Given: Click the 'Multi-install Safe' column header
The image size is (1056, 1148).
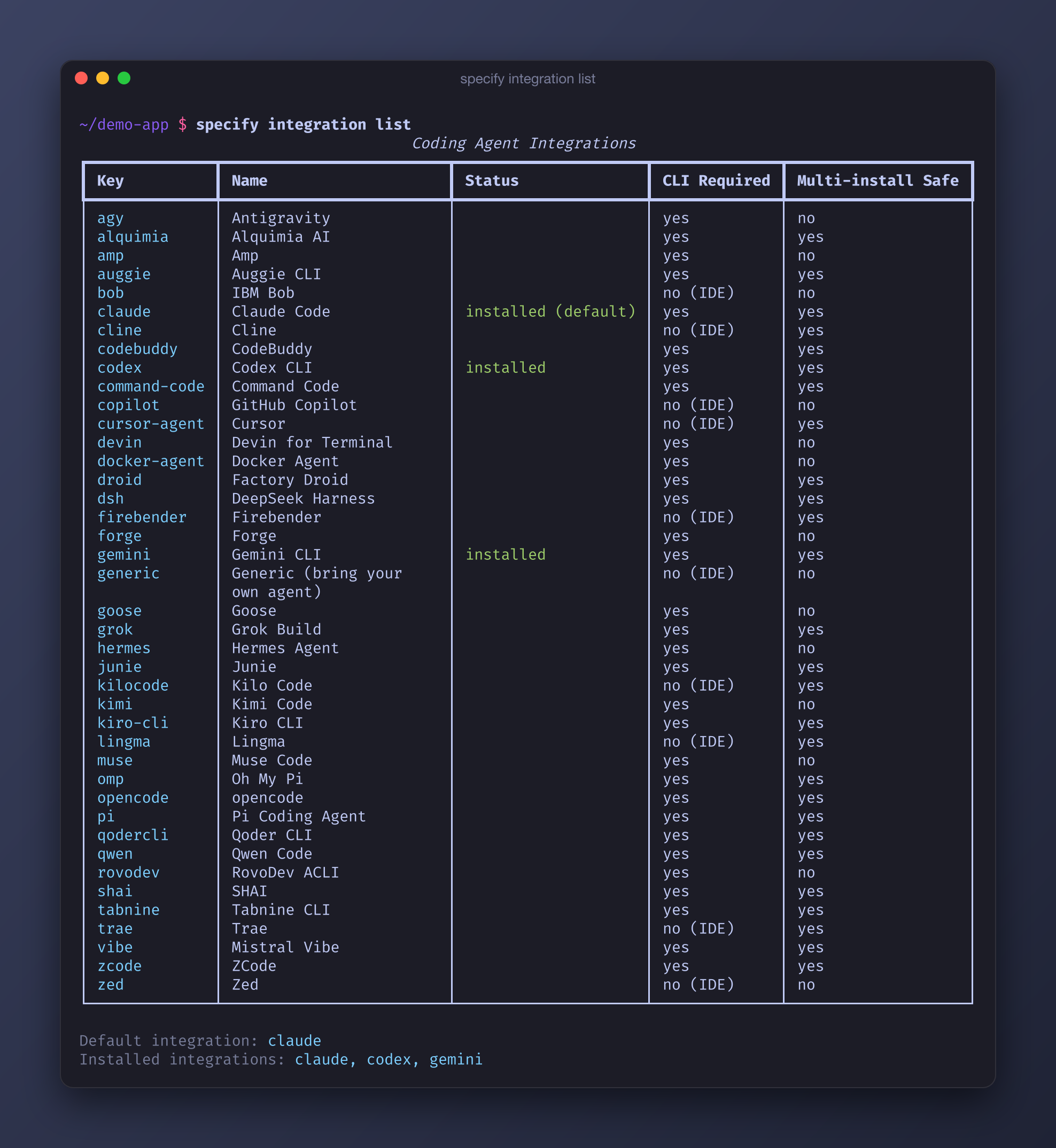Looking at the screenshot, I should [x=878, y=181].
